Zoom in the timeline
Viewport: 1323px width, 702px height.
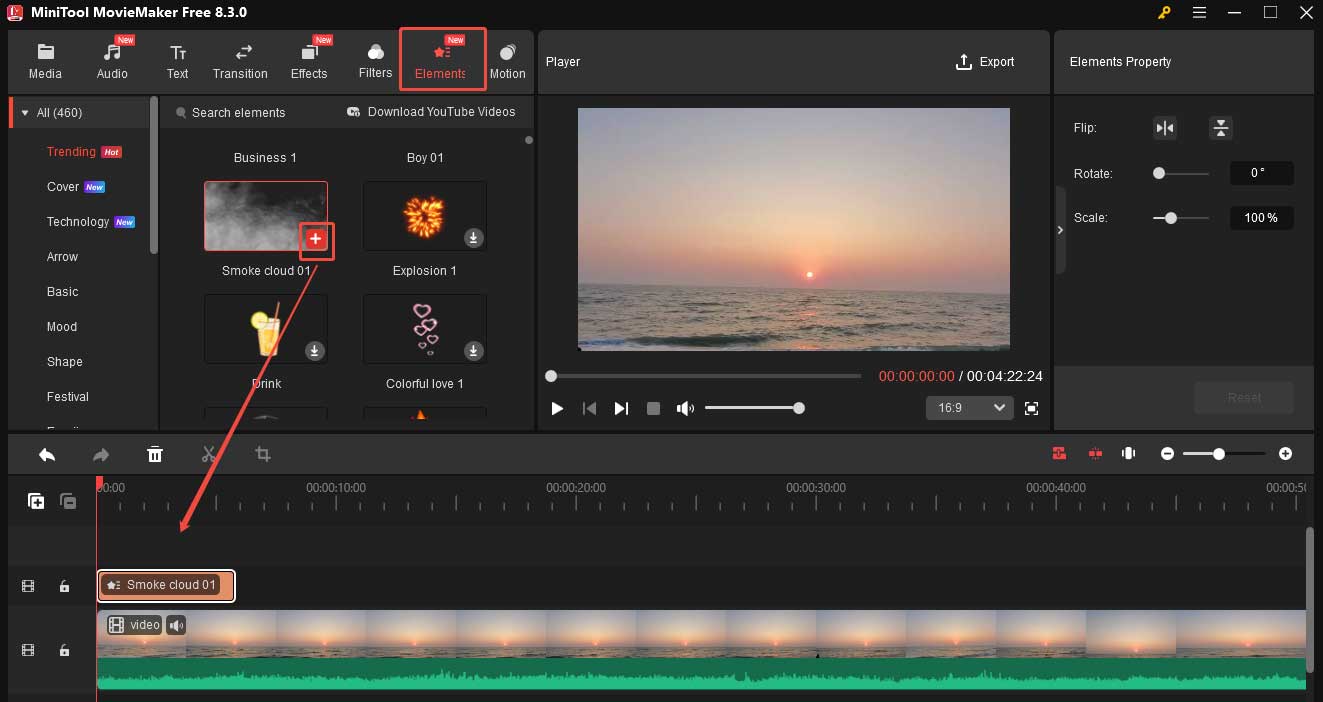(1285, 454)
